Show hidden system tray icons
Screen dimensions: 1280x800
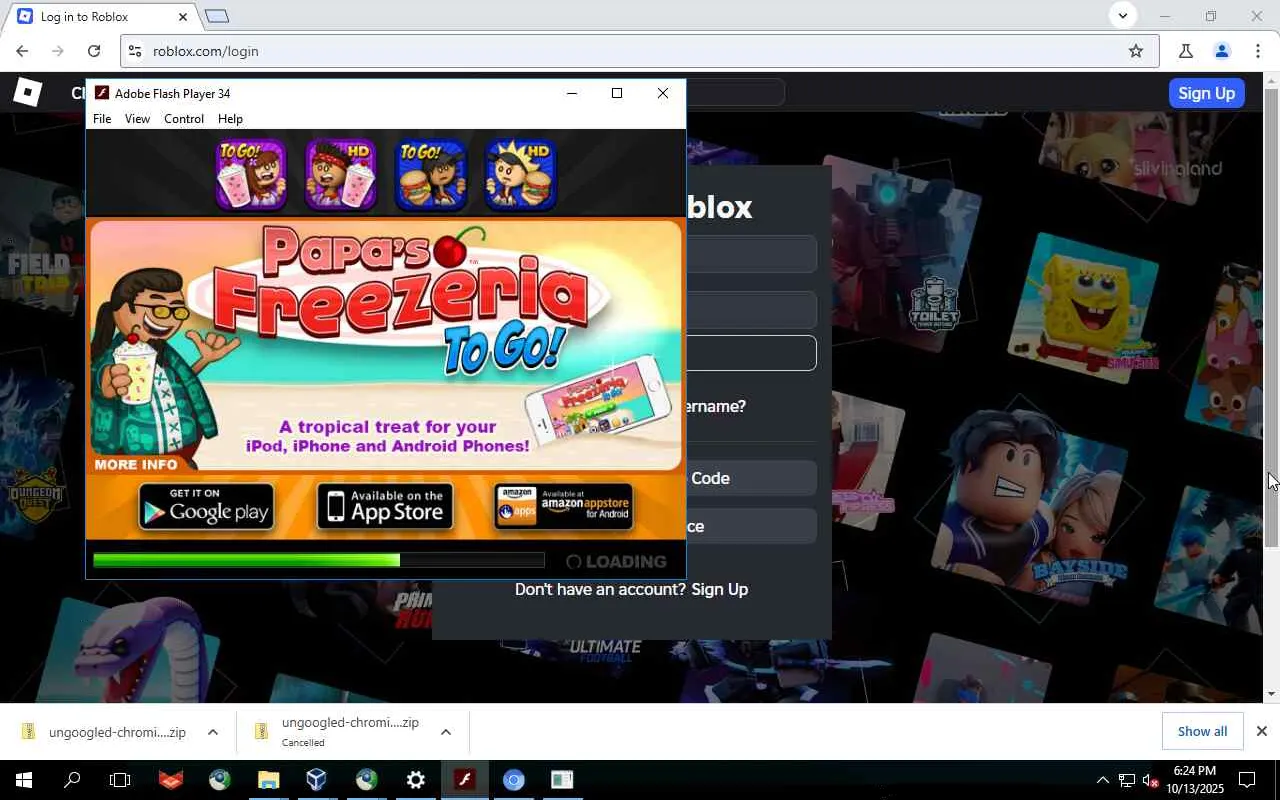(1103, 780)
